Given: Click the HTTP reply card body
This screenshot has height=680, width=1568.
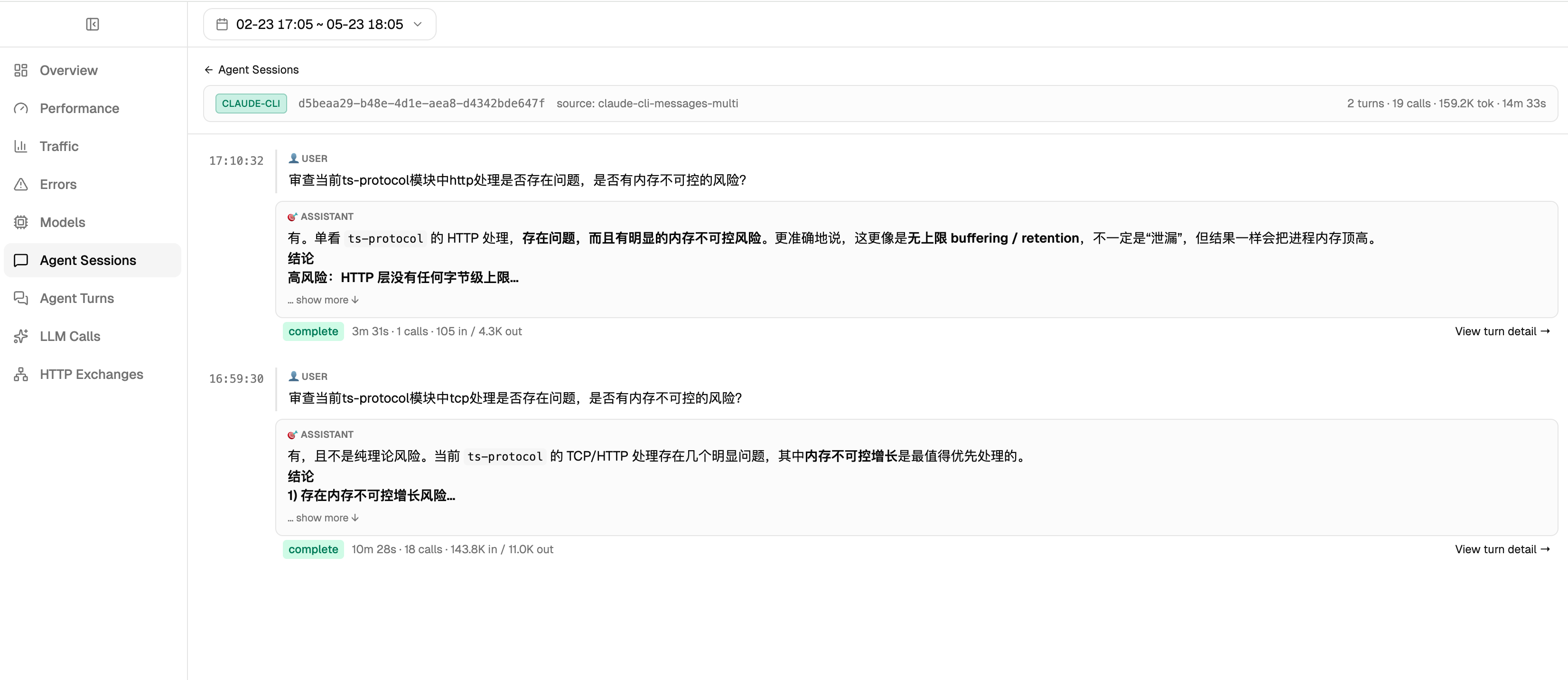Looking at the screenshot, I should pyautogui.click(x=916, y=260).
